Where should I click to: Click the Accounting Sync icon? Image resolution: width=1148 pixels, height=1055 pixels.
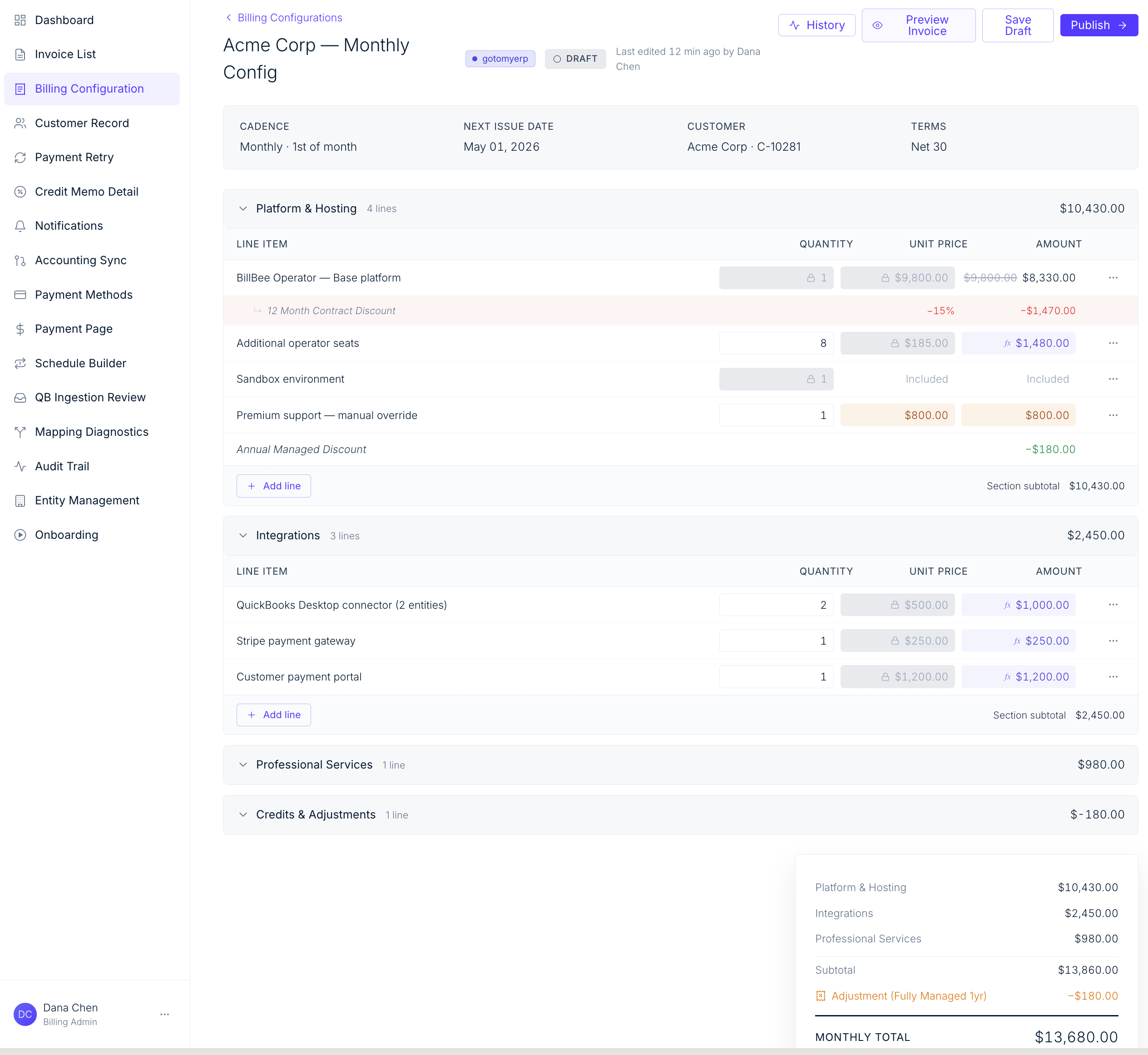[20, 260]
